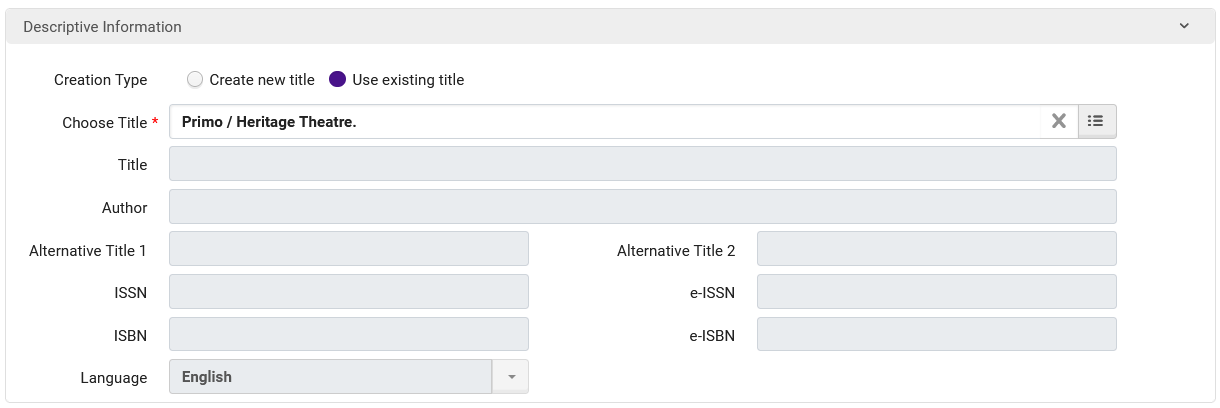Collapse section using the top-right chevron
This screenshot has width=1220, height=408.
coord(1184,27)
